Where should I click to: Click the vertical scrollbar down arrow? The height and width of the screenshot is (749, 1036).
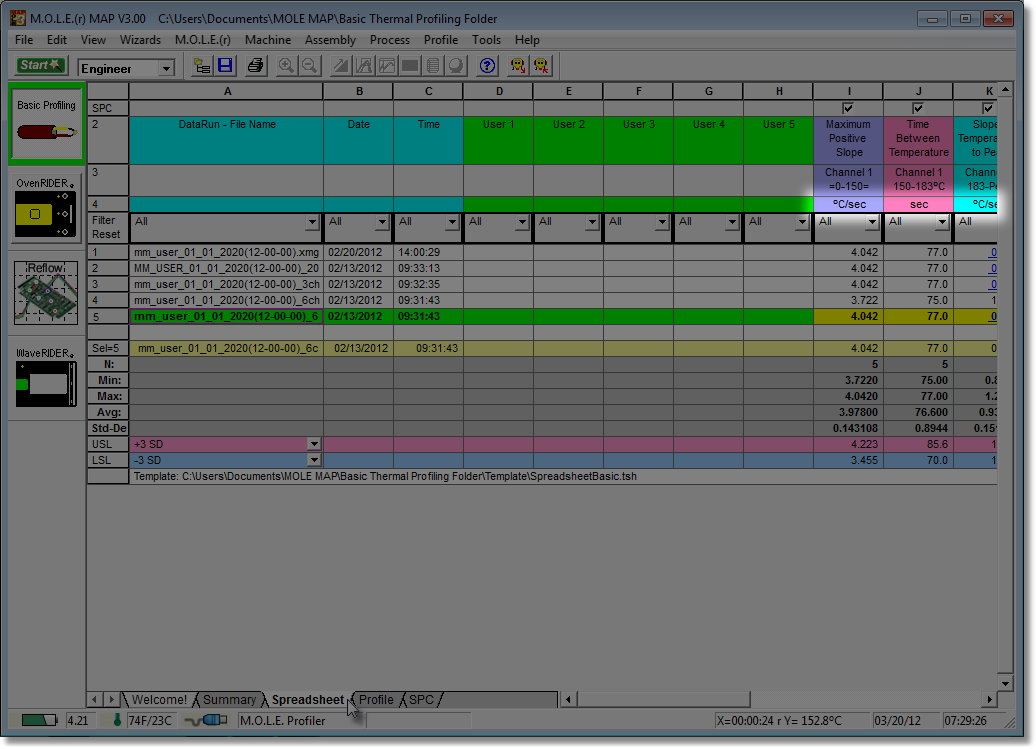[x=1005, y=684]
